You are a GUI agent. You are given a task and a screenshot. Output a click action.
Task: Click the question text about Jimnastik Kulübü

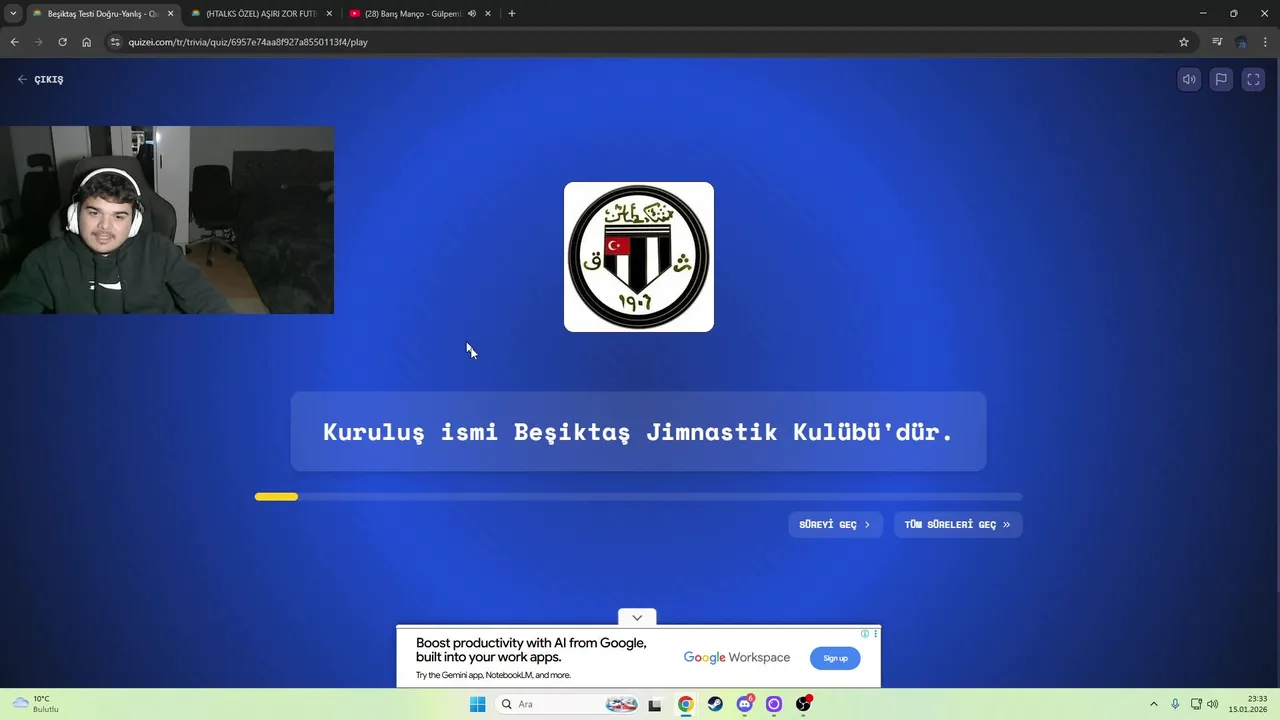point(638,432)
